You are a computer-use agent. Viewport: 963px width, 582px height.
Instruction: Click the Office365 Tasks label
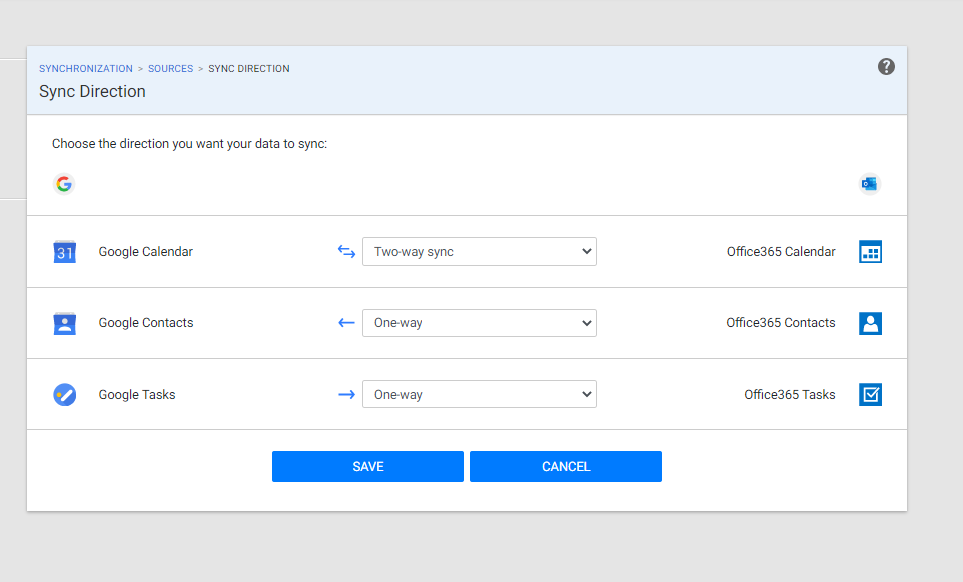tap(790, 394)
